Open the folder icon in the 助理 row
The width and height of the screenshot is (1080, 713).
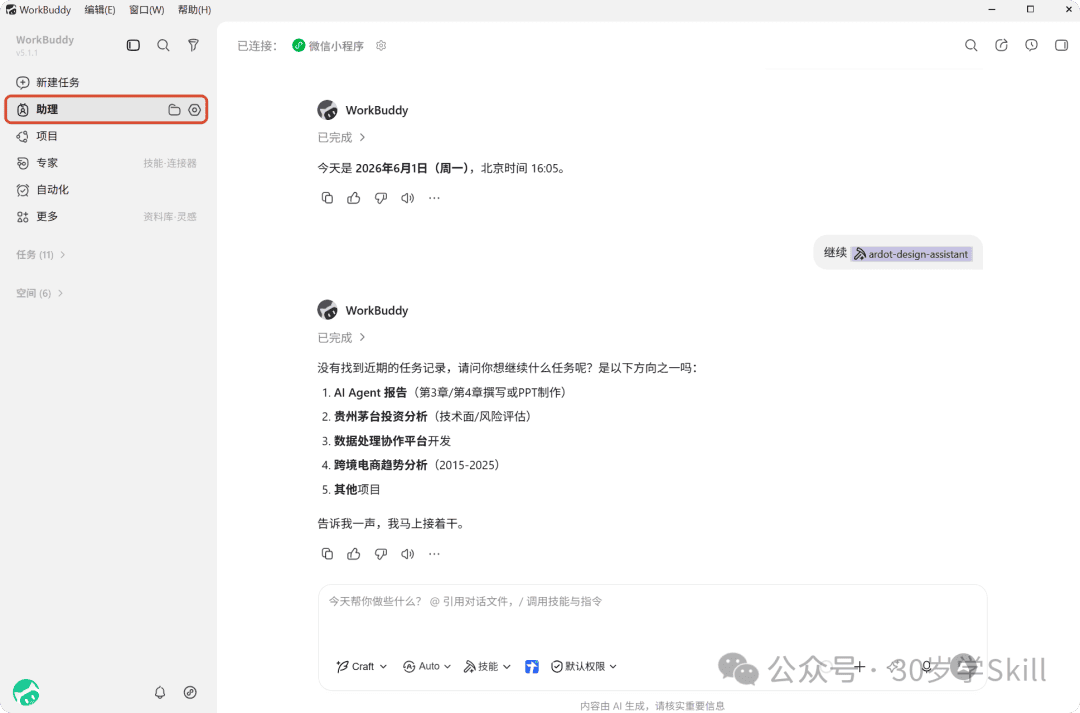174,110
